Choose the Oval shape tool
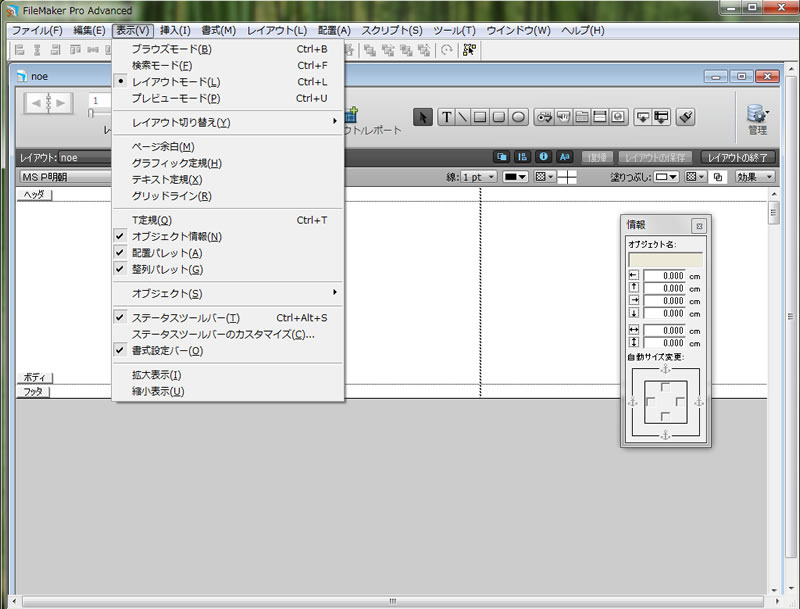This screenshot has height=609, width=800. [x=519, y=117]
